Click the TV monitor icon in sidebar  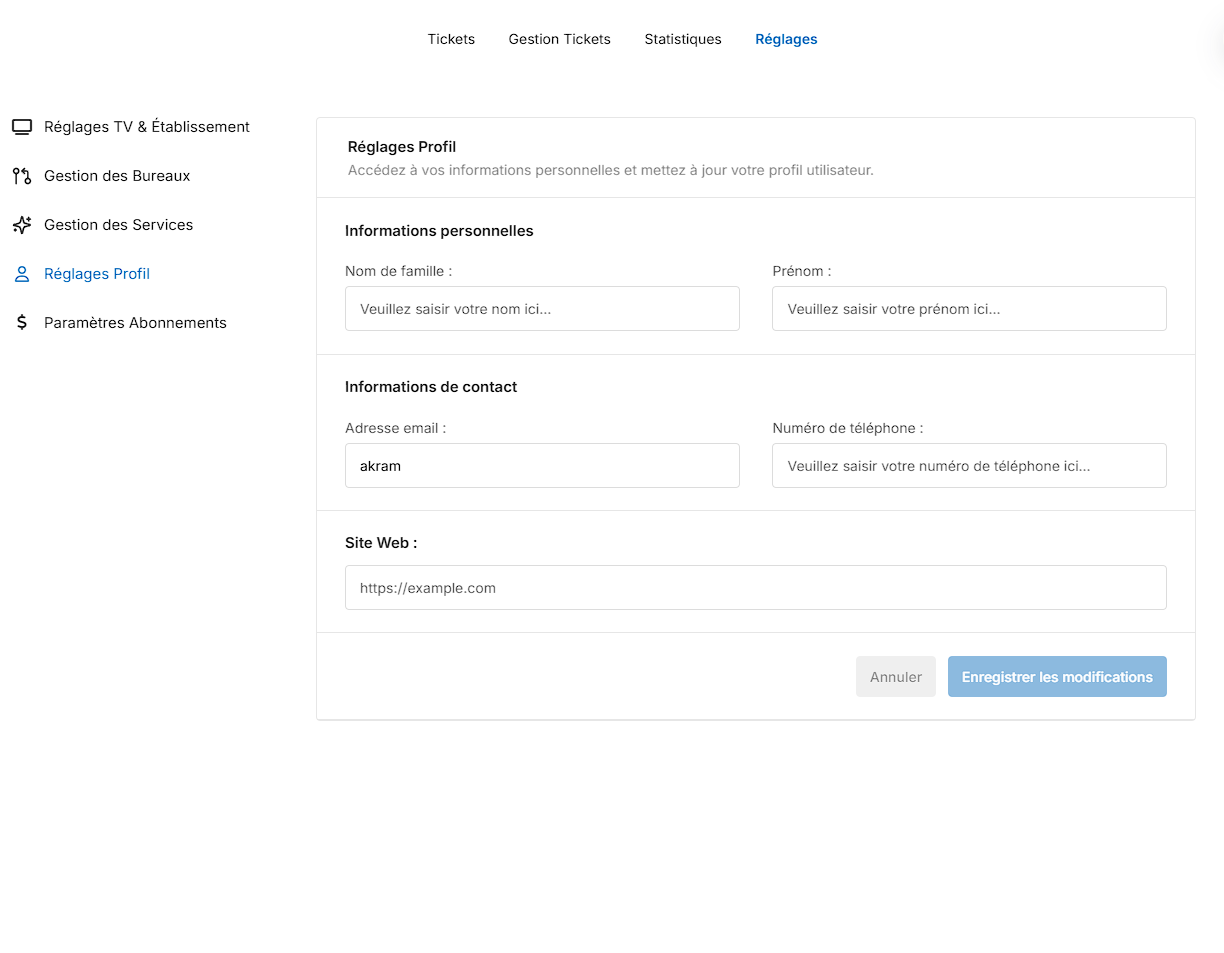coord(22,127)
